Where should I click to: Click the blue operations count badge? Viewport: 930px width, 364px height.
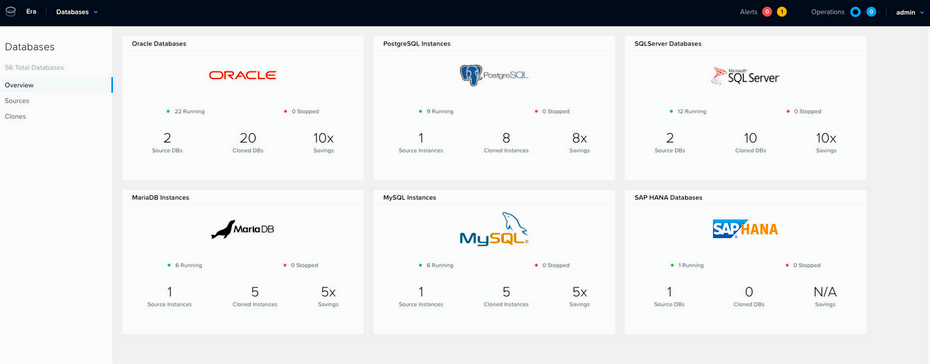tap(871, 12)
